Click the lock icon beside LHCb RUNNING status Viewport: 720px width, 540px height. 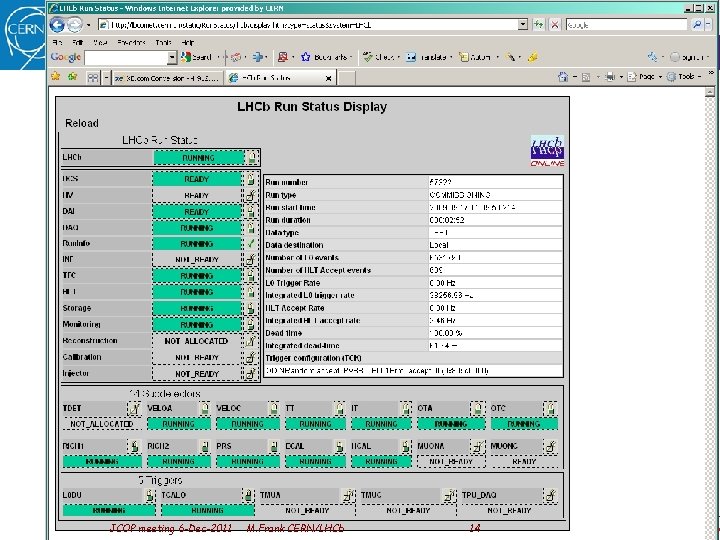click(252, 158)
